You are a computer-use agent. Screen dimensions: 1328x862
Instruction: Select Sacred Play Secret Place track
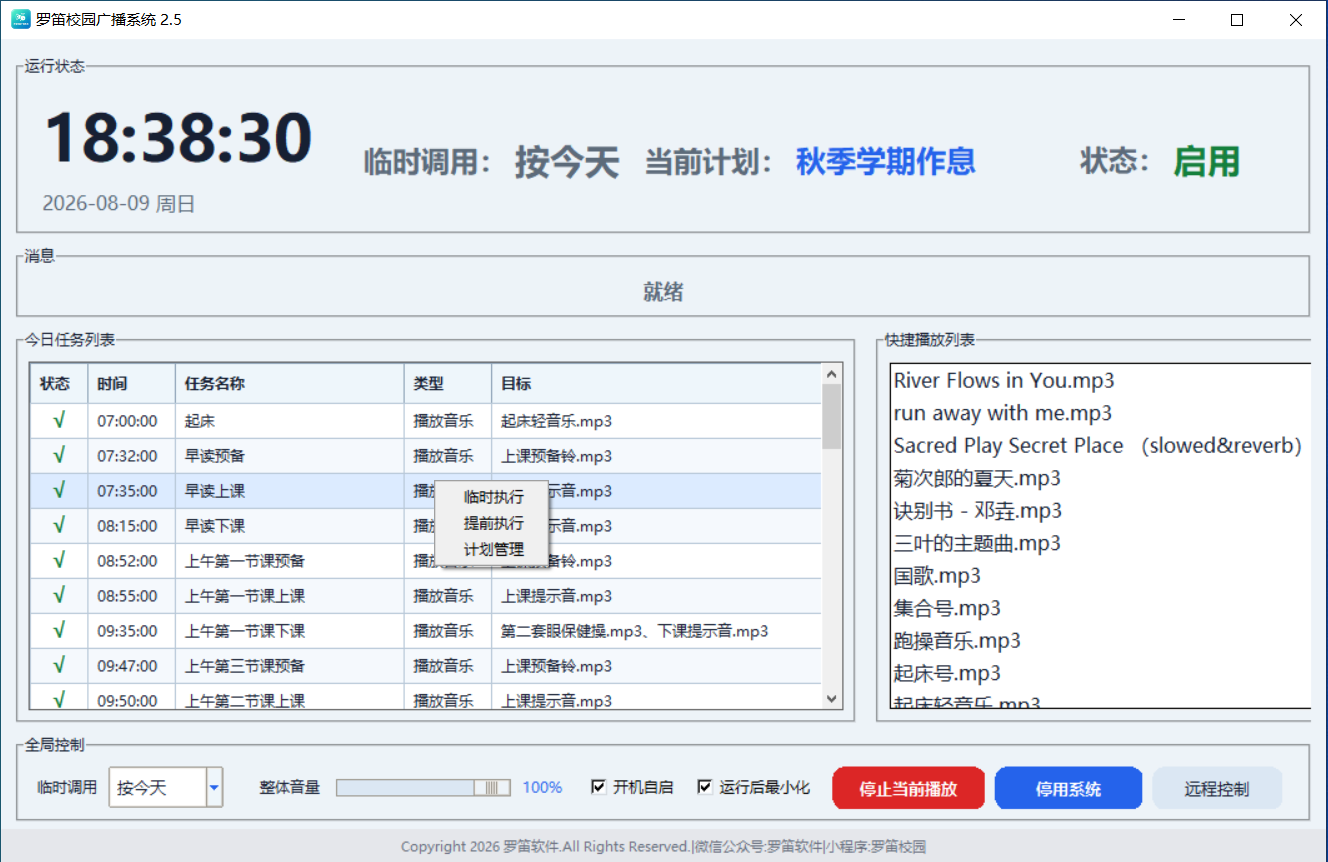pos(1100,446)
